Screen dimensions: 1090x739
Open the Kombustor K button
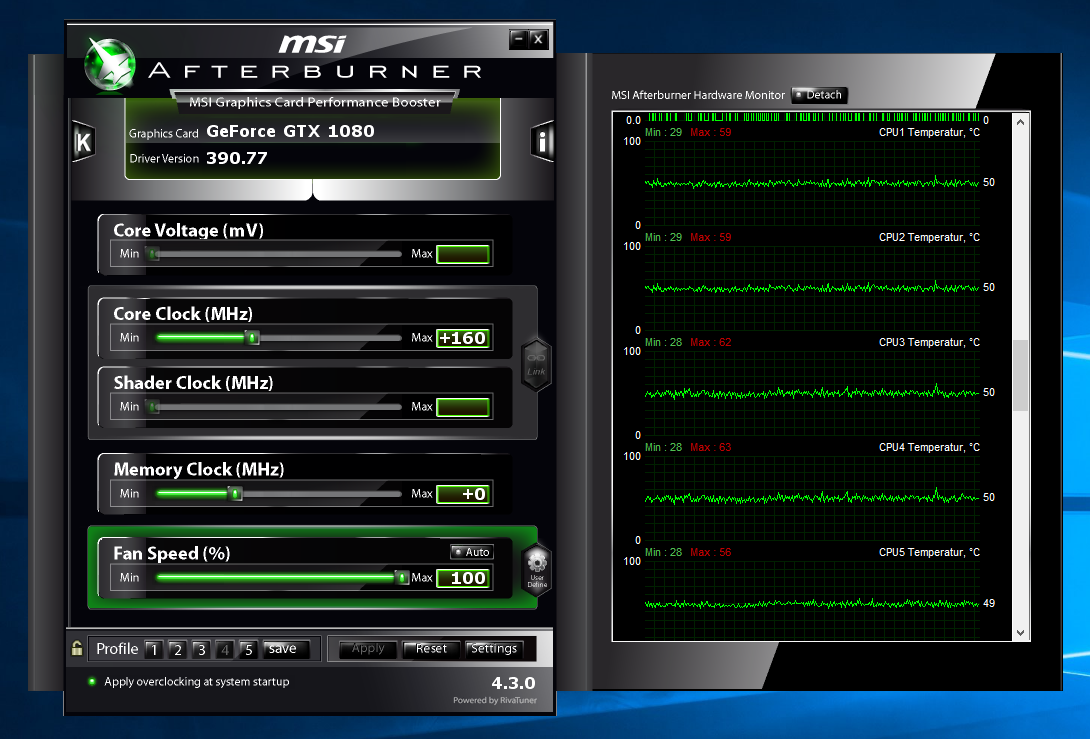(83, 142)
